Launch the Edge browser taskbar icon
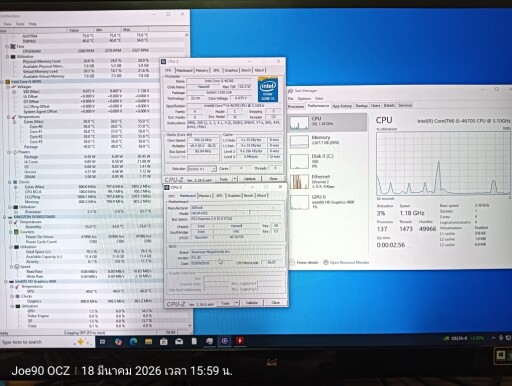 coord(133,341)
